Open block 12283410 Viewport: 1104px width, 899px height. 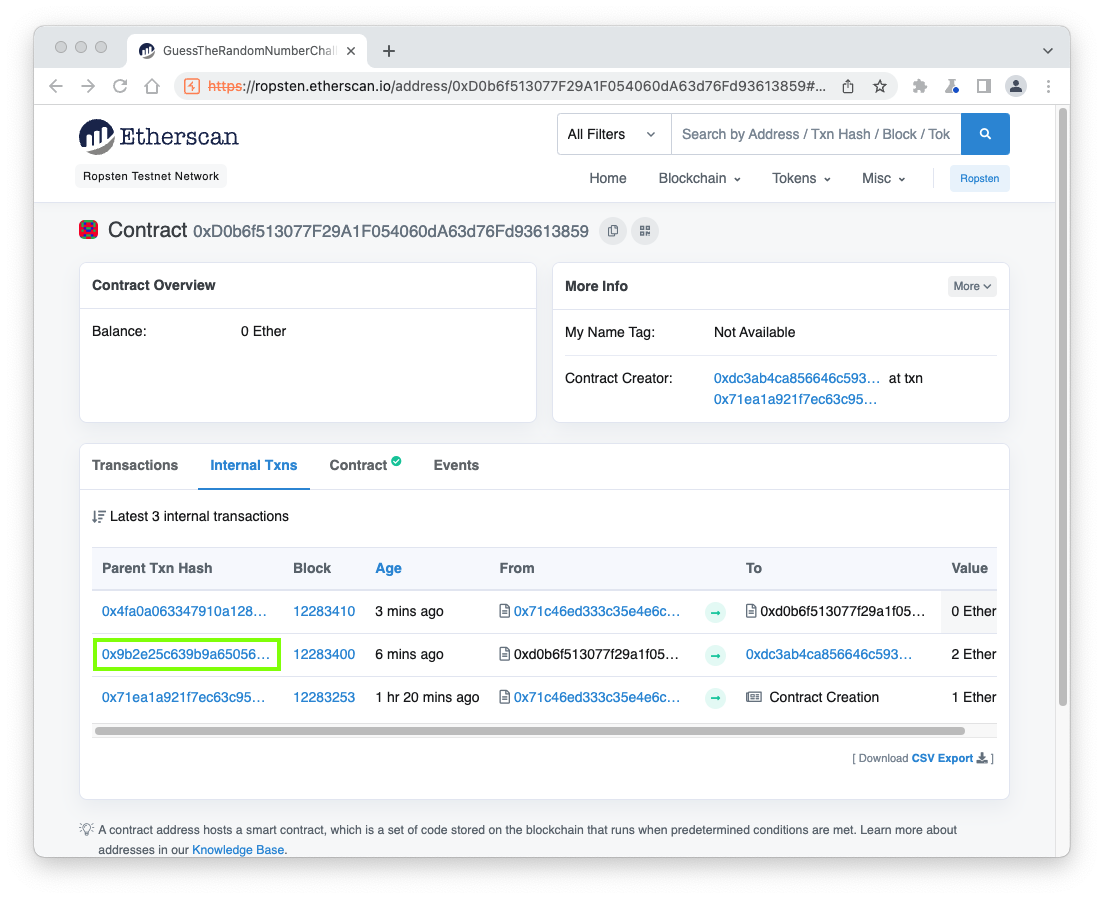(324, 611)
